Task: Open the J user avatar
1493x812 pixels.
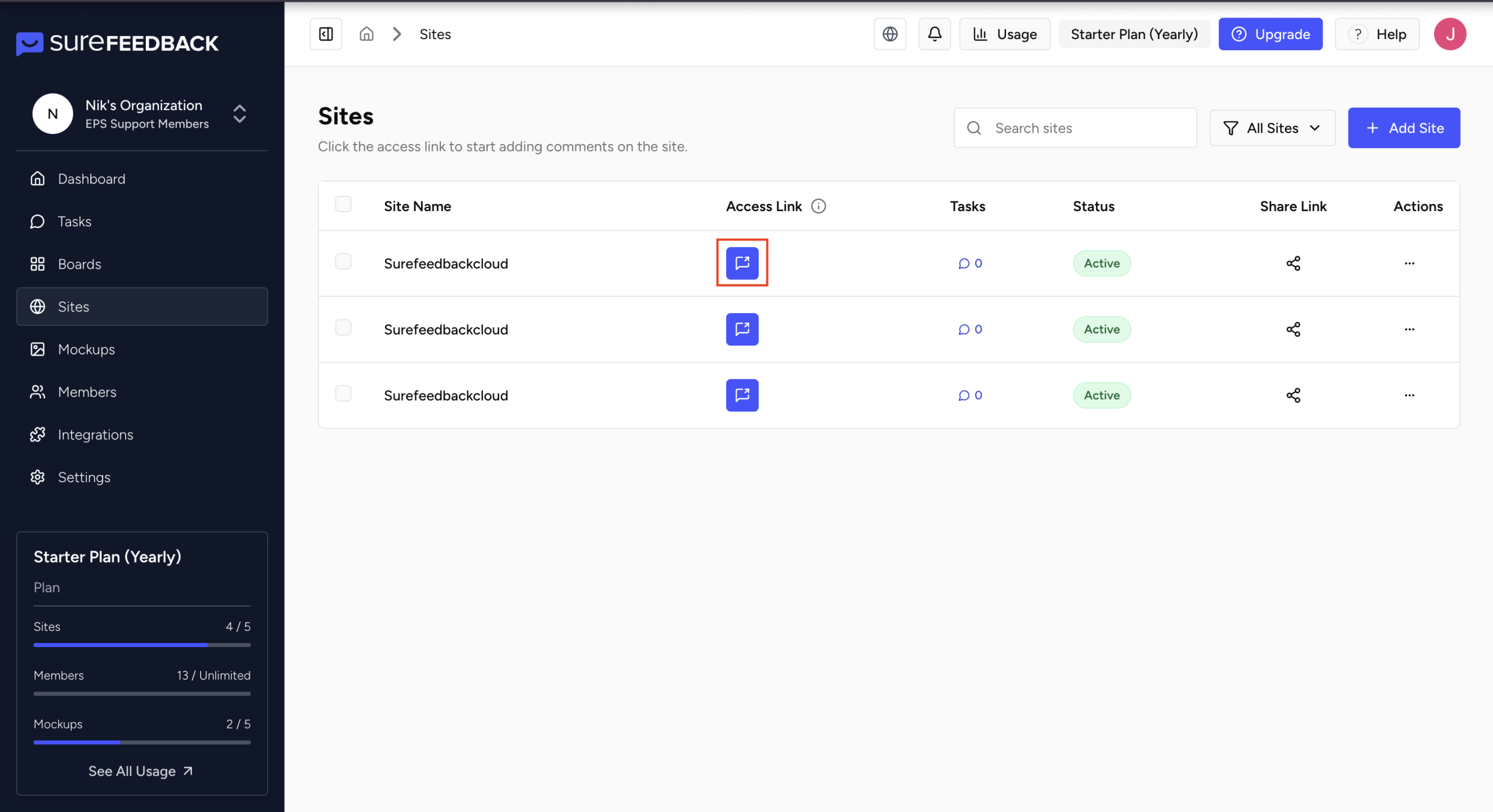Action: click(1450, 34)
